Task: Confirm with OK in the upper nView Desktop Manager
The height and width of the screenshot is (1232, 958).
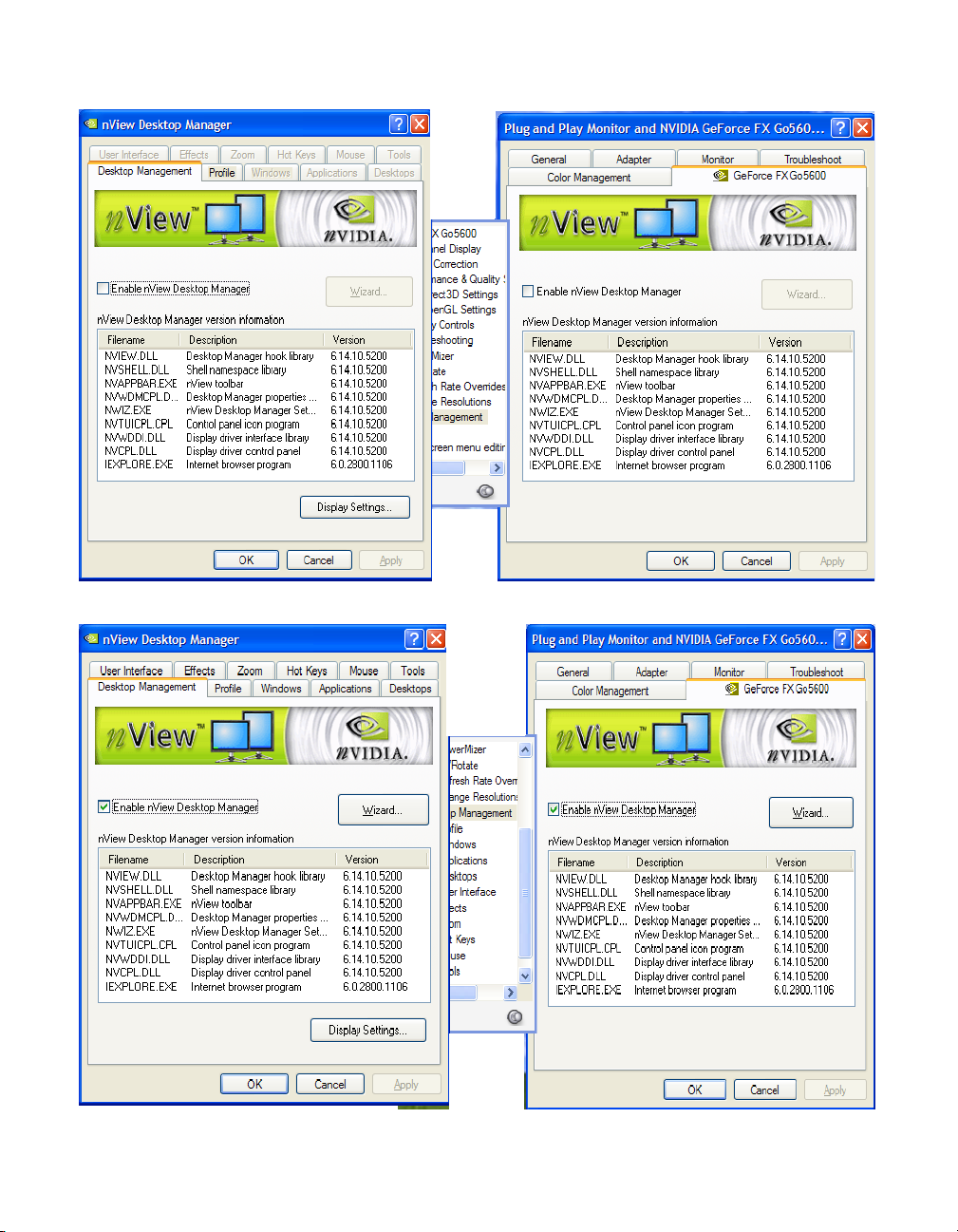Action: [246, 560]
